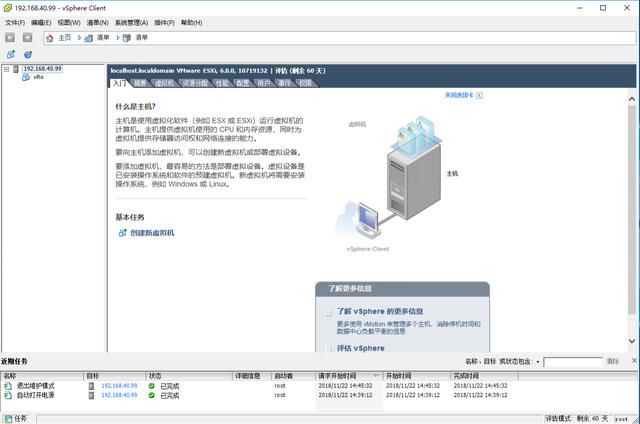Image resolution: width=640 pixels, height=424 pixels.
Task: Click the first 清单 inventory icon in the breadcrumb
Action: (88, 38)
